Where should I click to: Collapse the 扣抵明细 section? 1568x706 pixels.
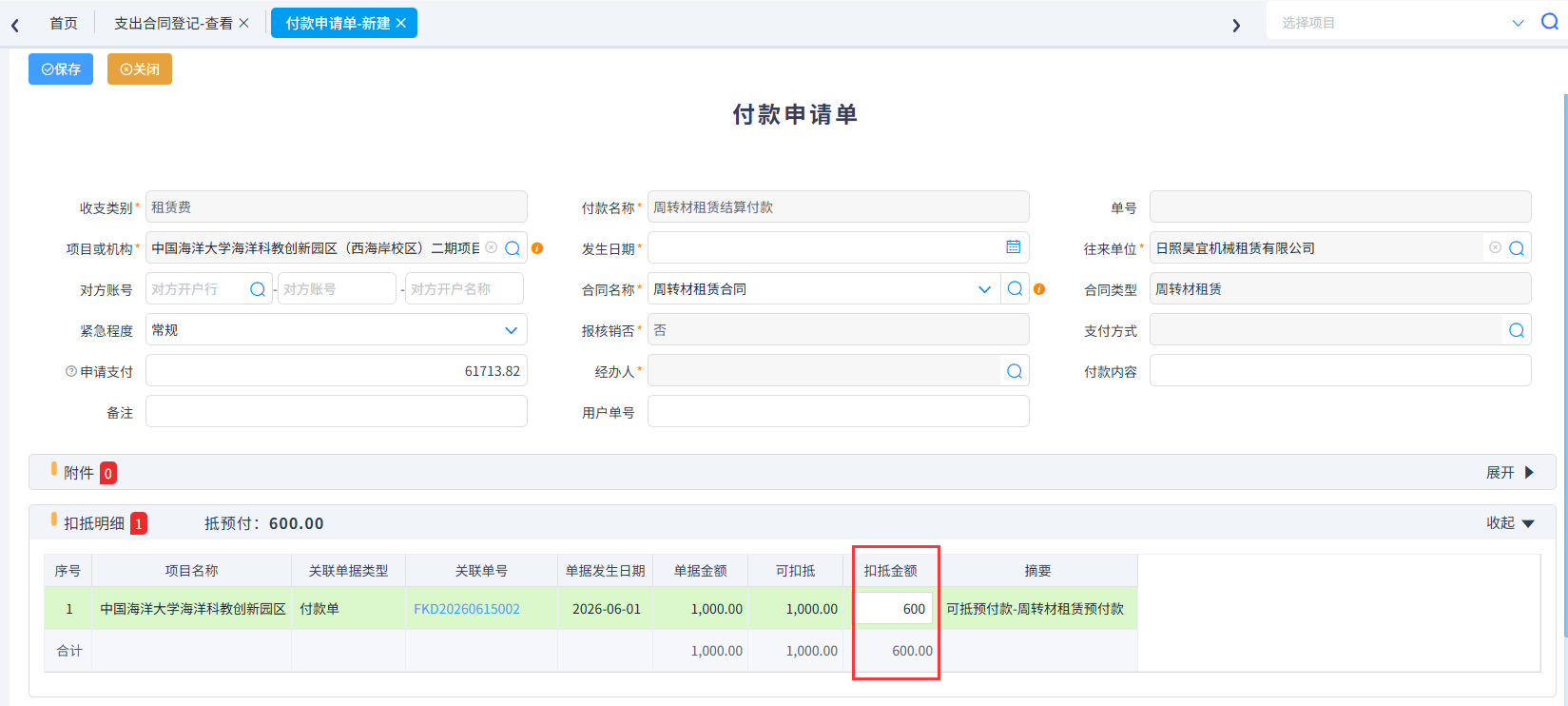1510,523
